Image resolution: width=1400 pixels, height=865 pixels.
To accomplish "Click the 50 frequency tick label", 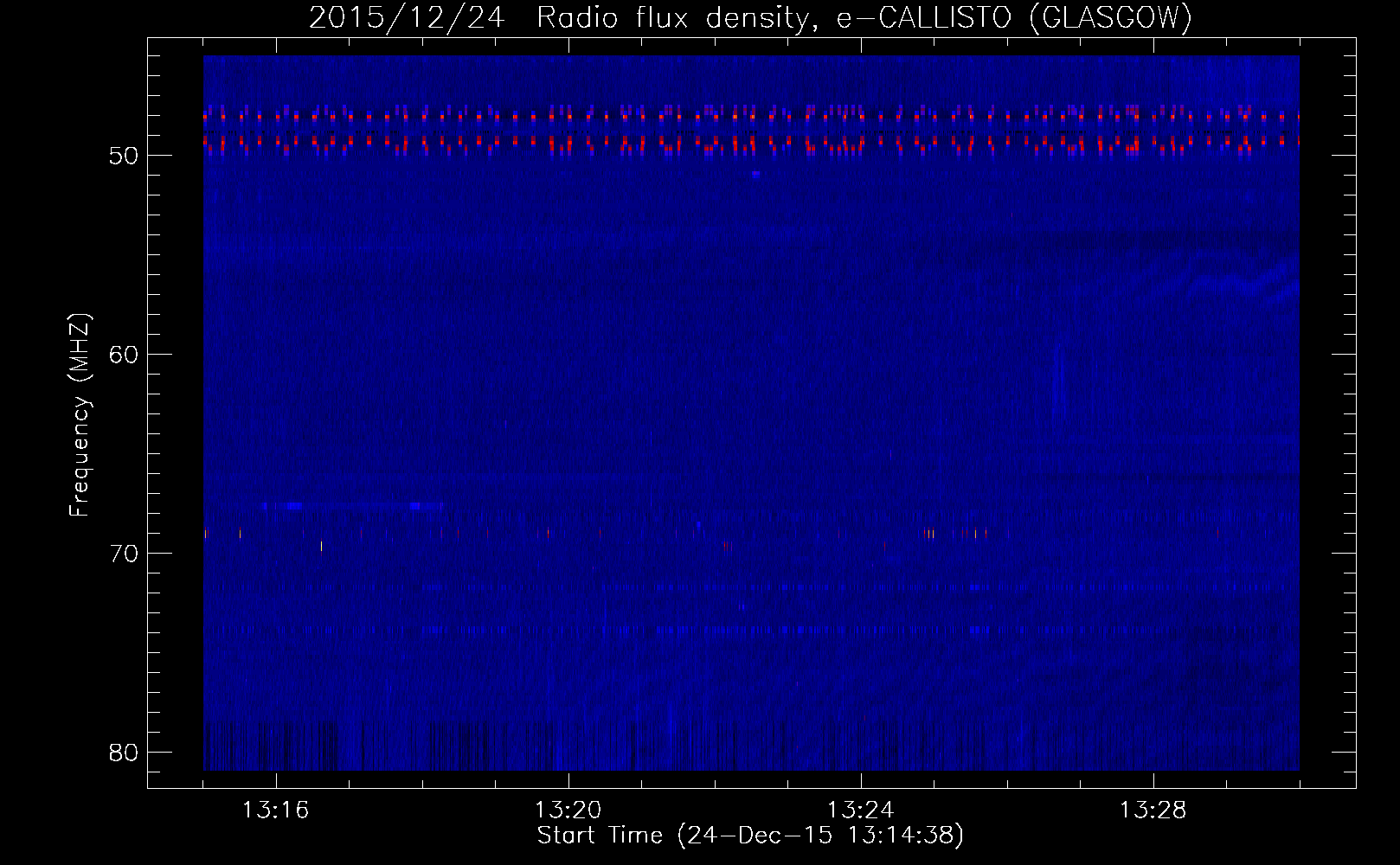I will [x=125, y=156].
